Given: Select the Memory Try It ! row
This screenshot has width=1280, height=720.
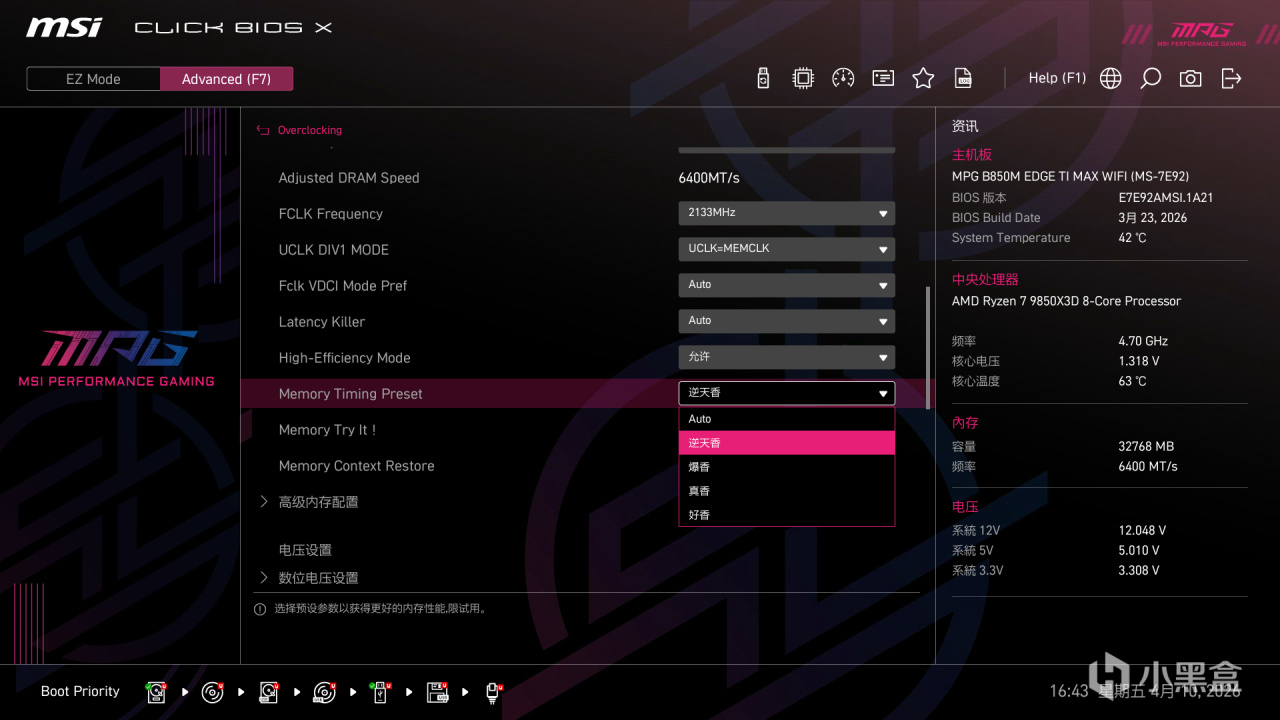Looking at the screenshot, I should [x=327, y=430].
